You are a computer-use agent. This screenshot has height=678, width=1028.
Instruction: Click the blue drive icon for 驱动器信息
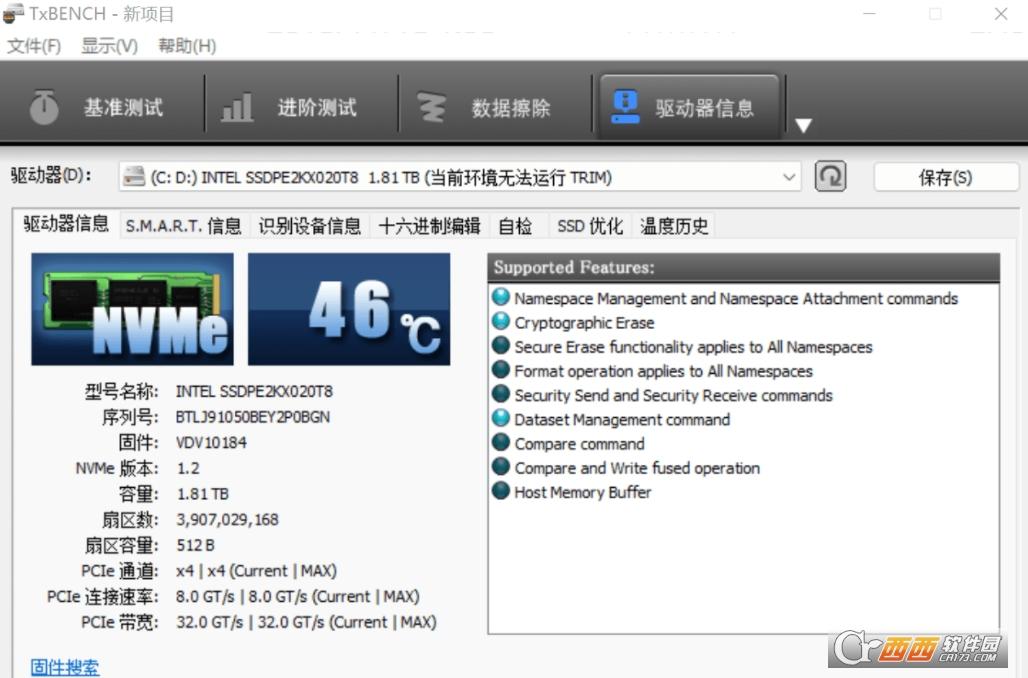[x=625, y=107]
